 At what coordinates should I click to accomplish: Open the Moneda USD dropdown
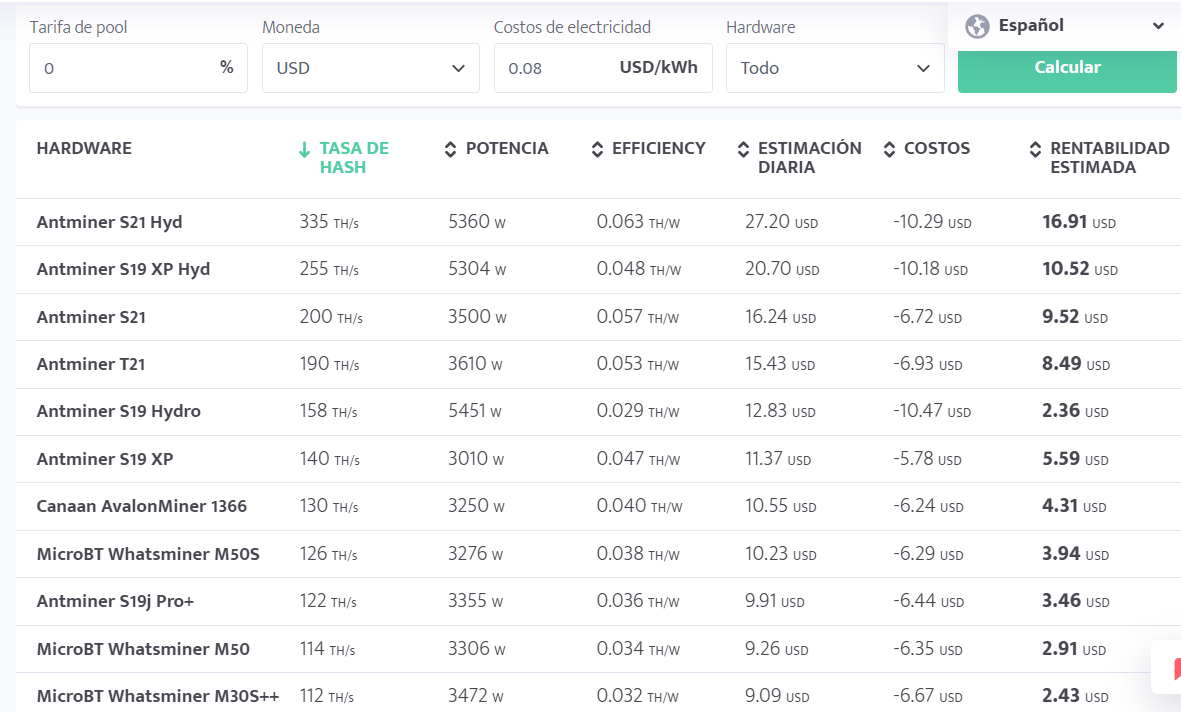click(371, 68)
